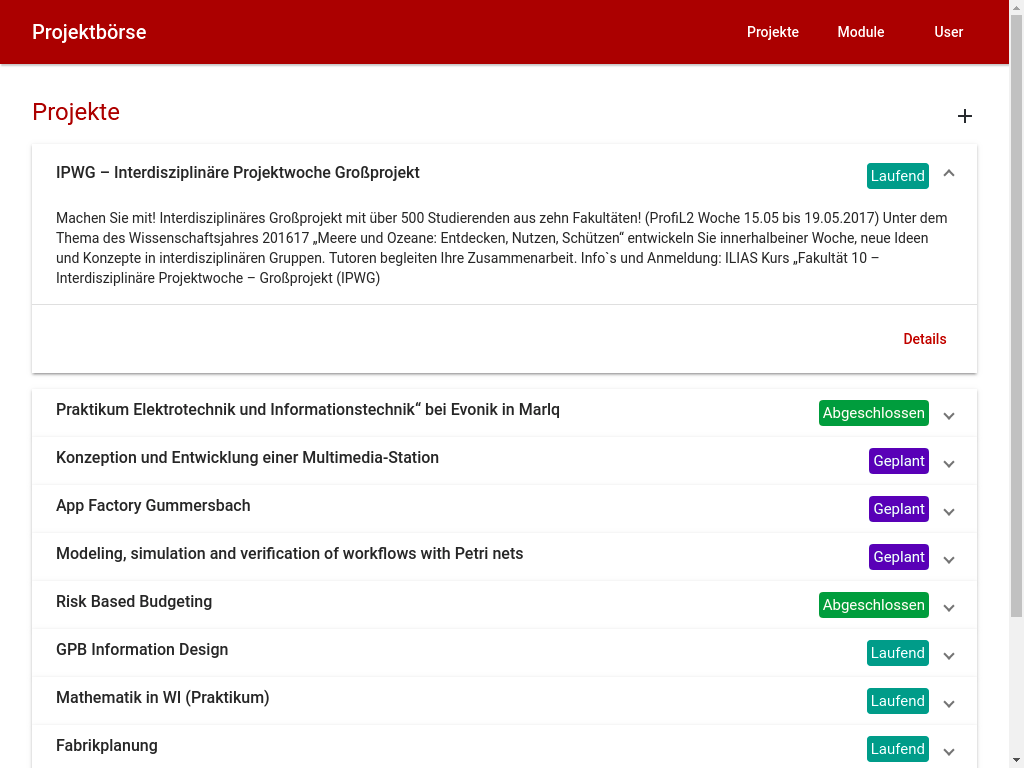The height and width of the screenshot is (768, 1024).
Task: Collapse the IPWG project card
Action: [949, 173]
